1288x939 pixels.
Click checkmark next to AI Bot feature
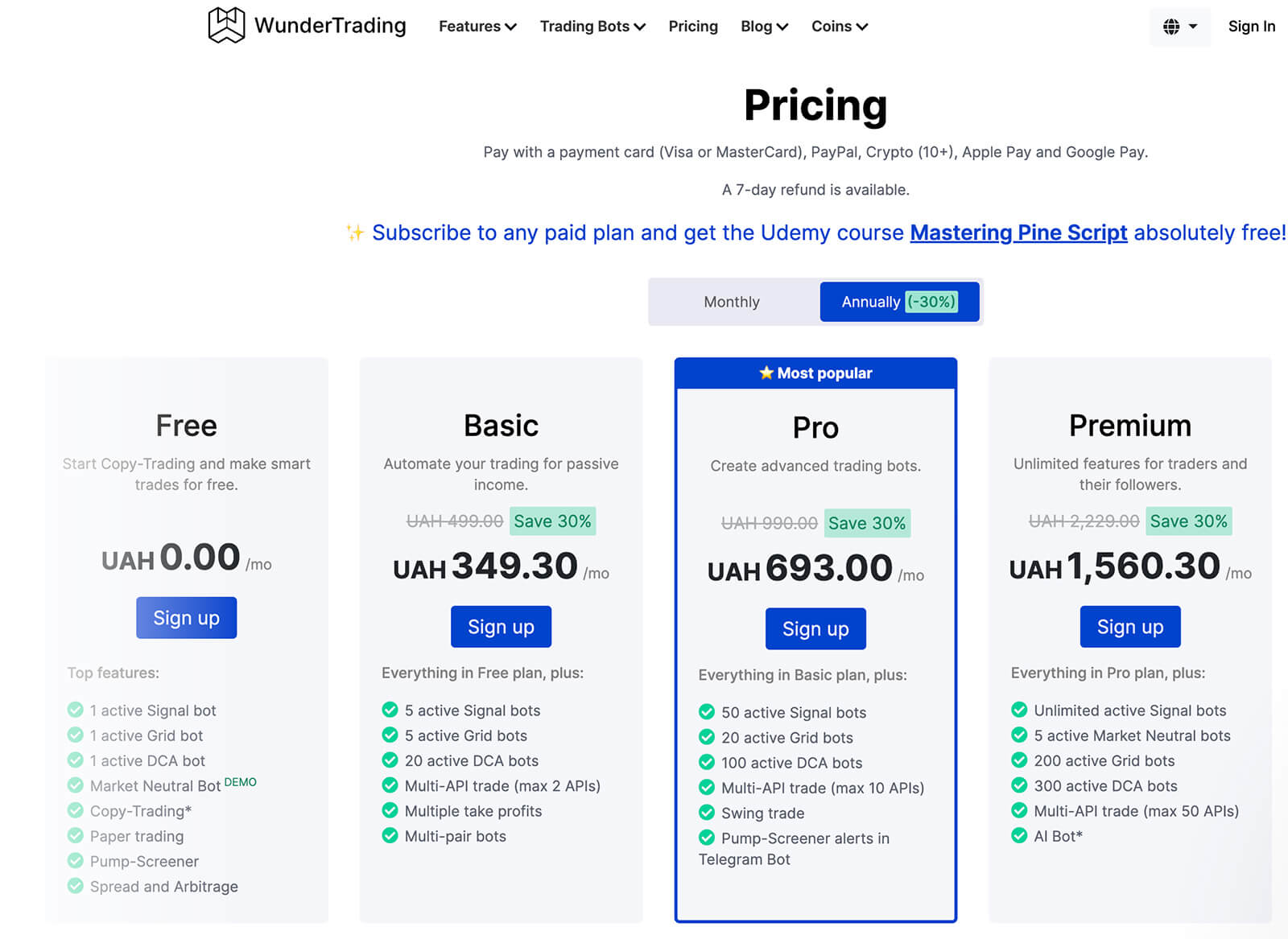coord(1019,835)
